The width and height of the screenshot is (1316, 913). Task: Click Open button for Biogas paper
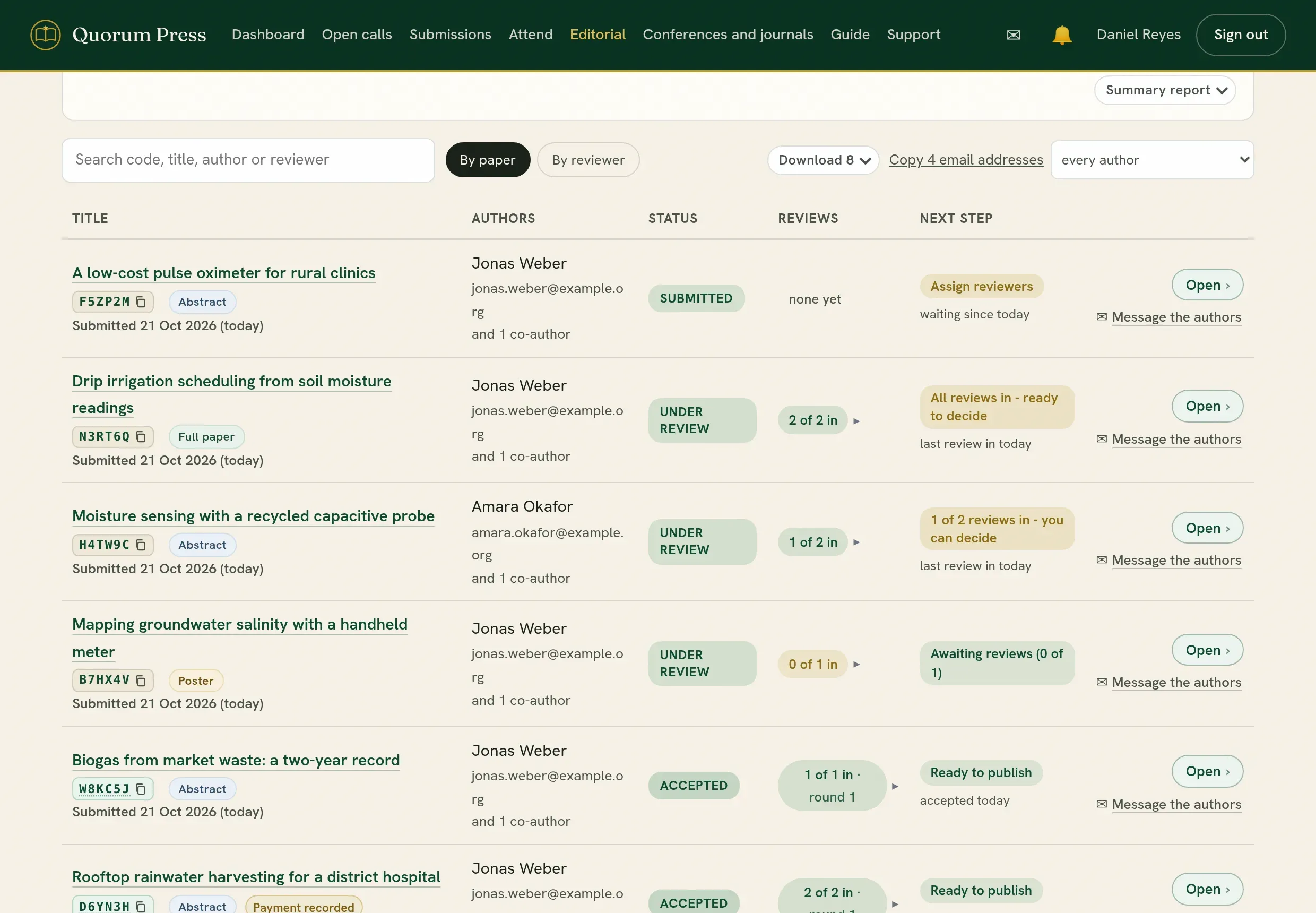tap(1207, 771)
